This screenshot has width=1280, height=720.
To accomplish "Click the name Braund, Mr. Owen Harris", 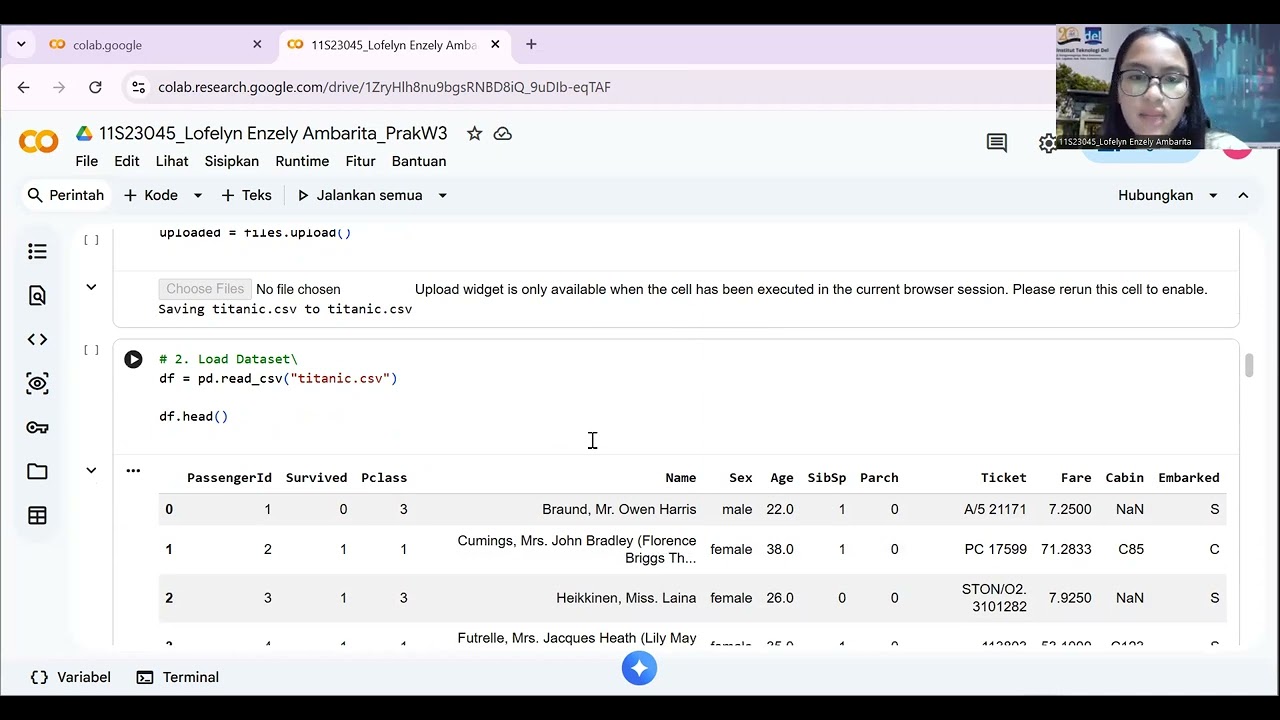I will point(619,509).
